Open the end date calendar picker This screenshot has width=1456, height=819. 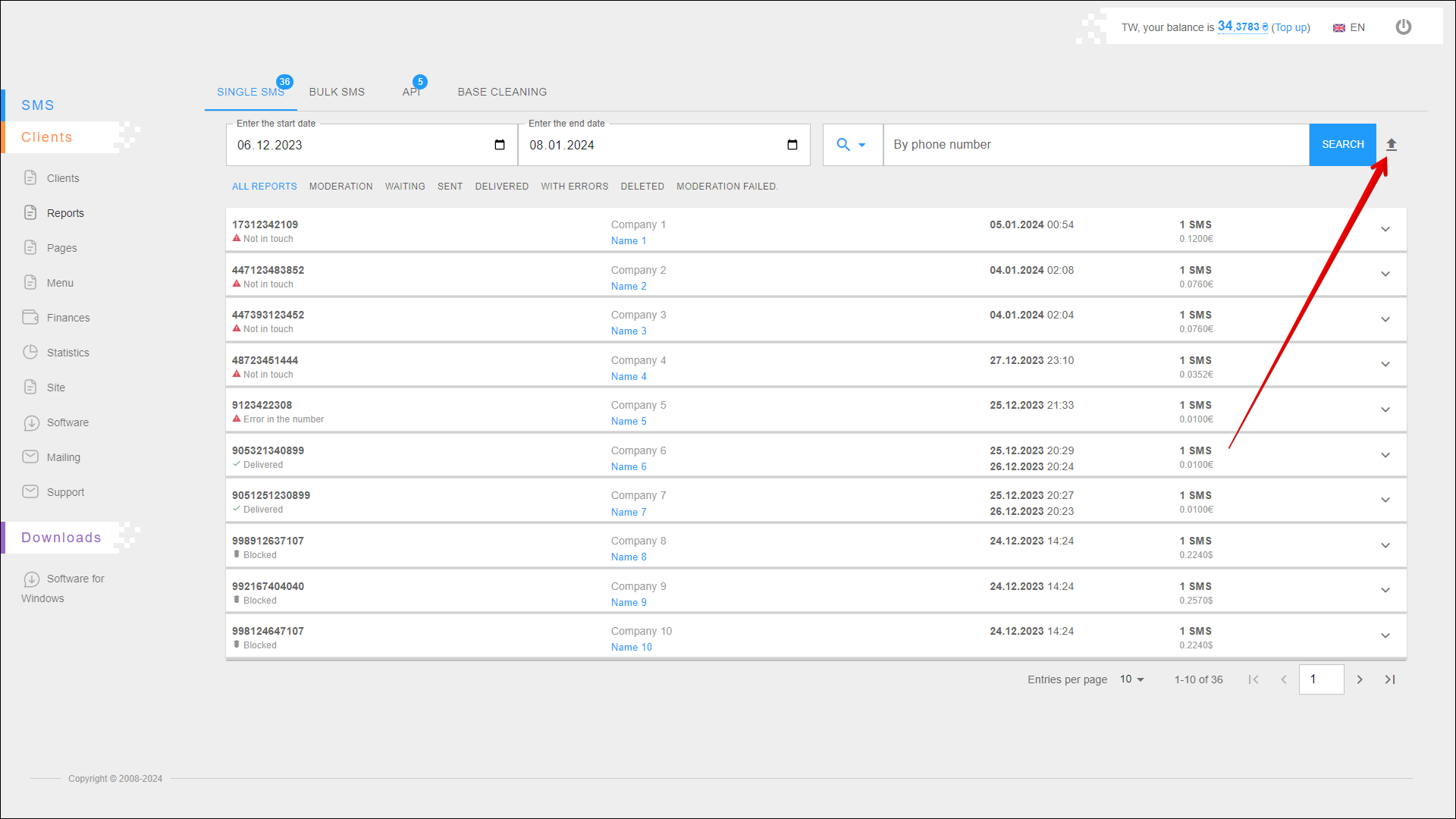(x=792, y=145)
